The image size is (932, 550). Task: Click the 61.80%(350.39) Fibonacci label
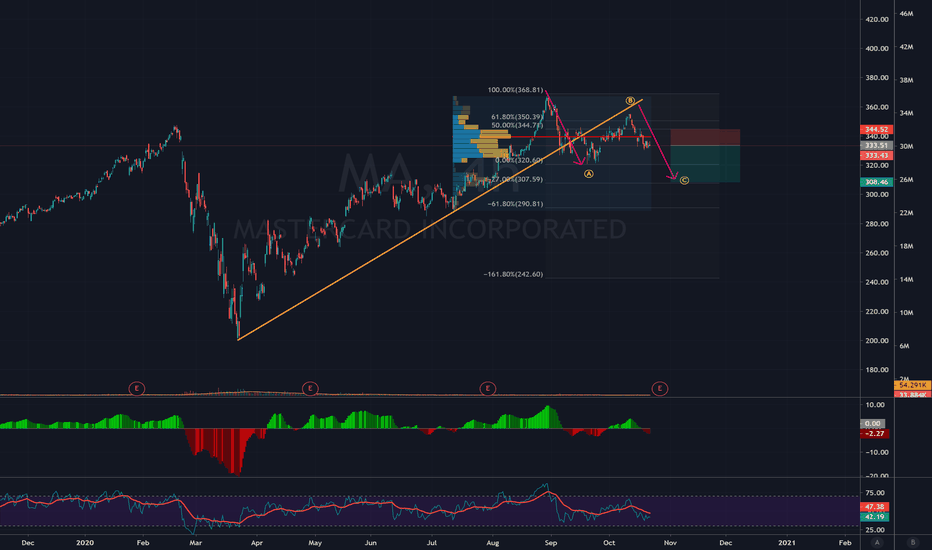pos(517,117)
